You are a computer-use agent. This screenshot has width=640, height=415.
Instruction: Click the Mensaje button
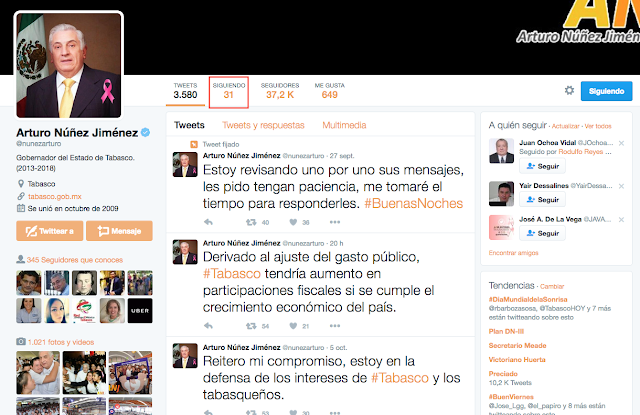pos(119,231)
